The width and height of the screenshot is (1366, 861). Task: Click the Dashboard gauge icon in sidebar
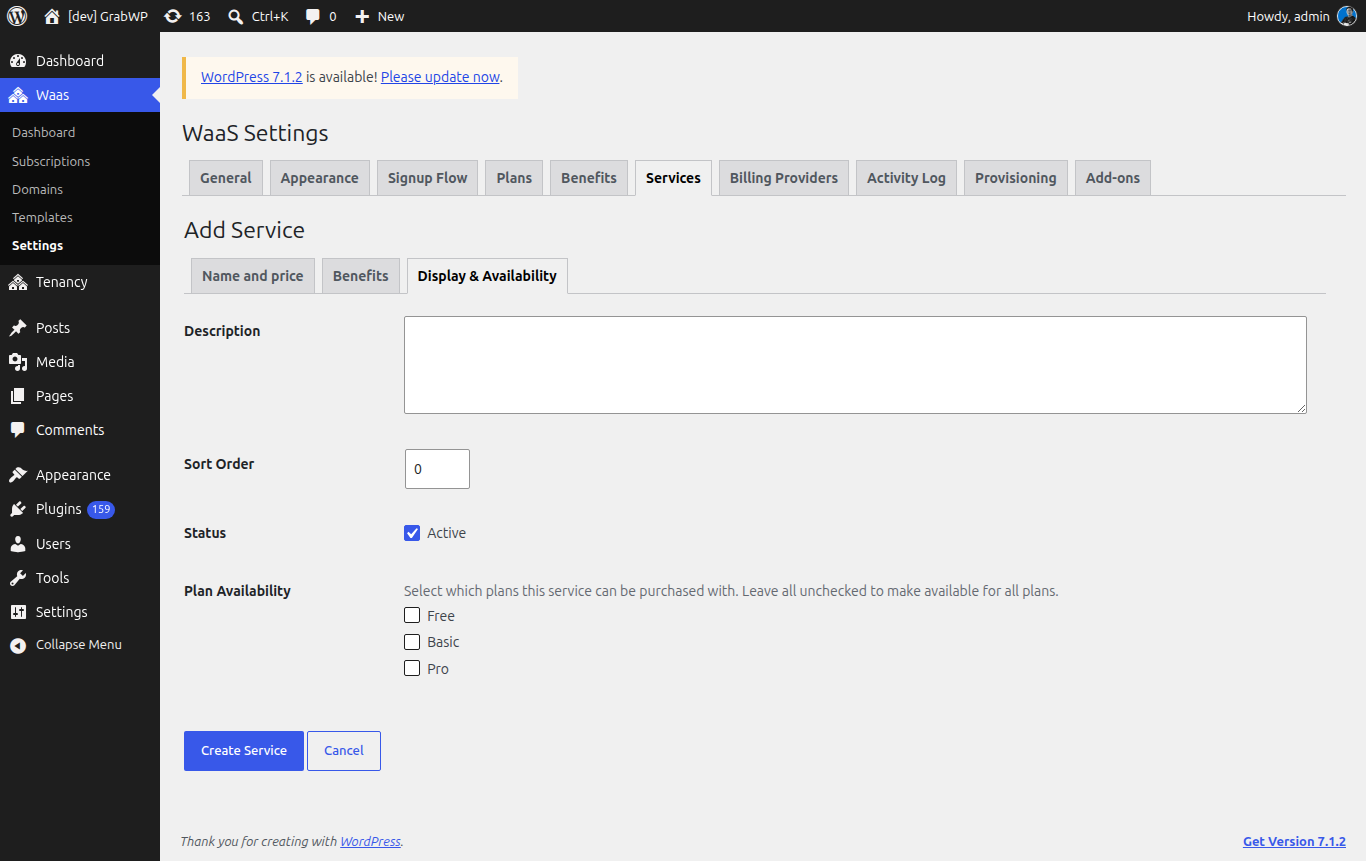(18, 61)
